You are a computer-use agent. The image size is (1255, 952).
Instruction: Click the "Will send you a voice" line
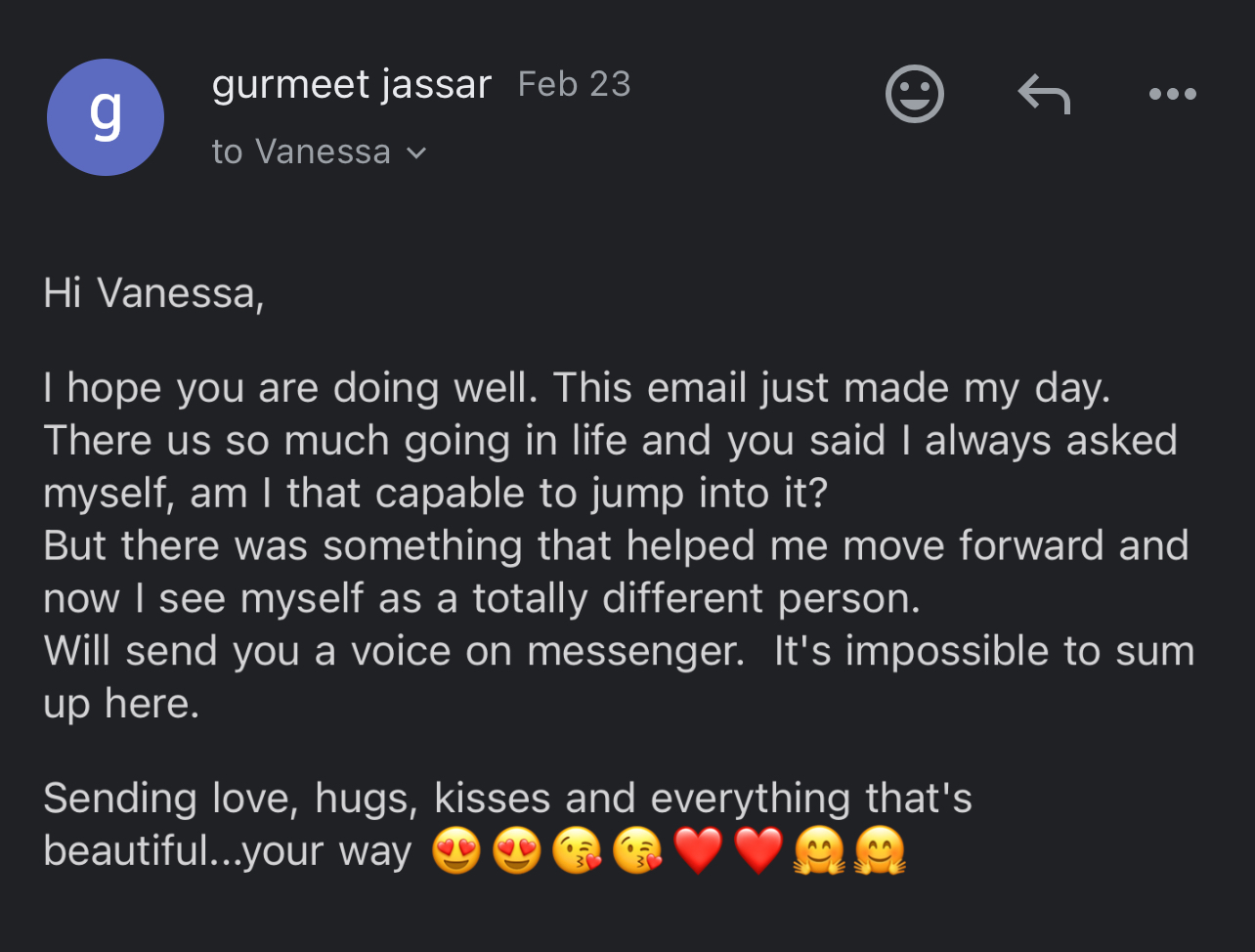click(393, 651)
